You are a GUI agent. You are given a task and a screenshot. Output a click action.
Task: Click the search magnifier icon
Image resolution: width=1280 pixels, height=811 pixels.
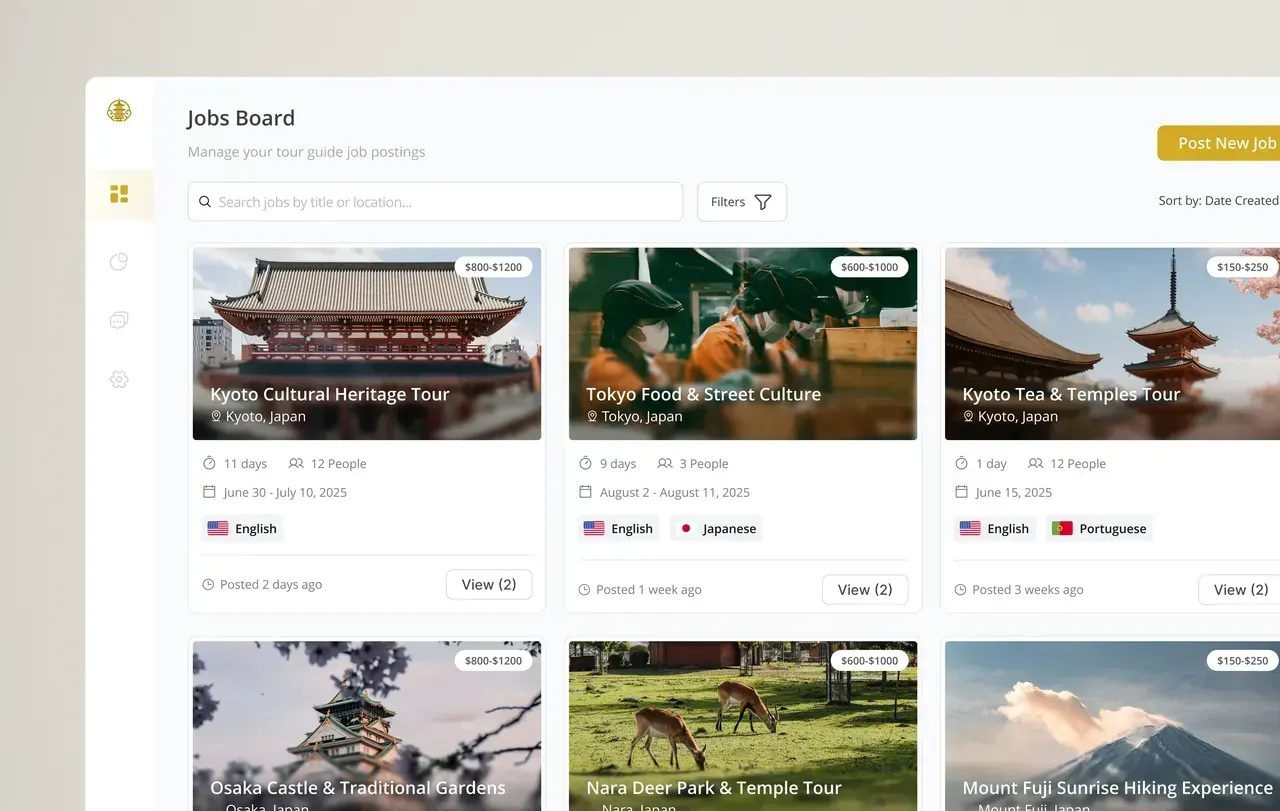[205, 202]
